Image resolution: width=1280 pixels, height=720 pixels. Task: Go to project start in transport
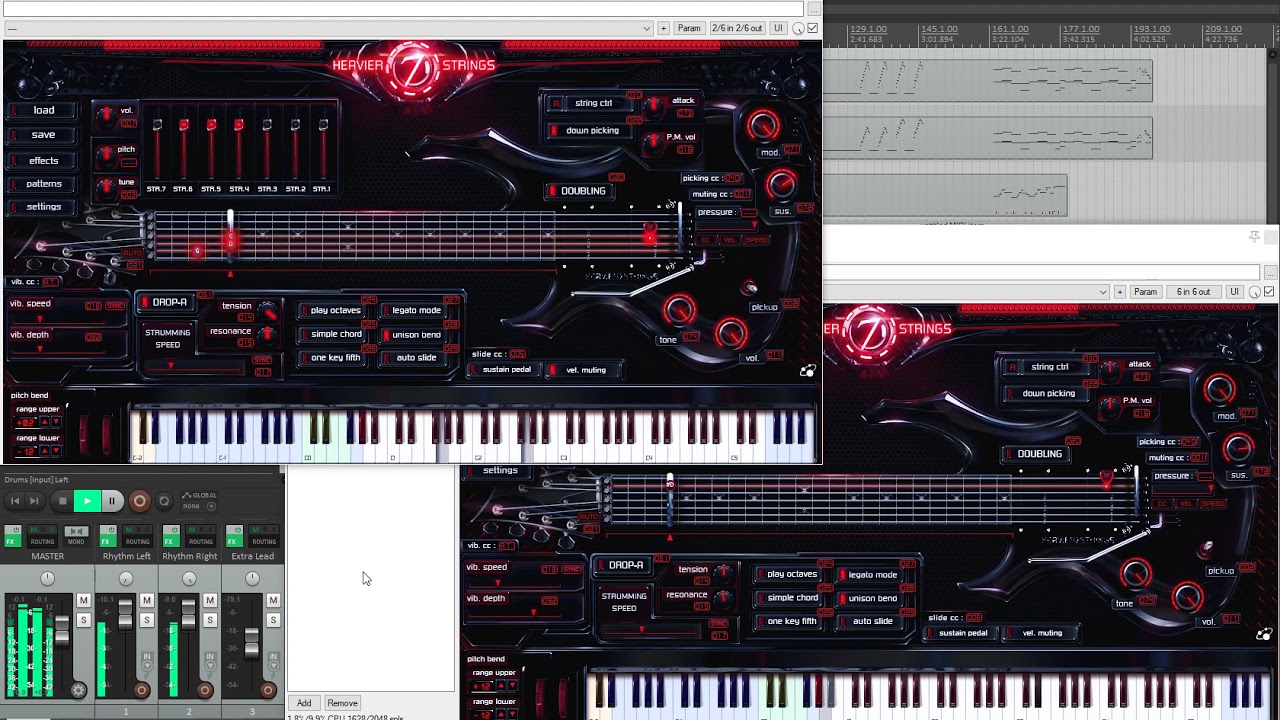15,501
